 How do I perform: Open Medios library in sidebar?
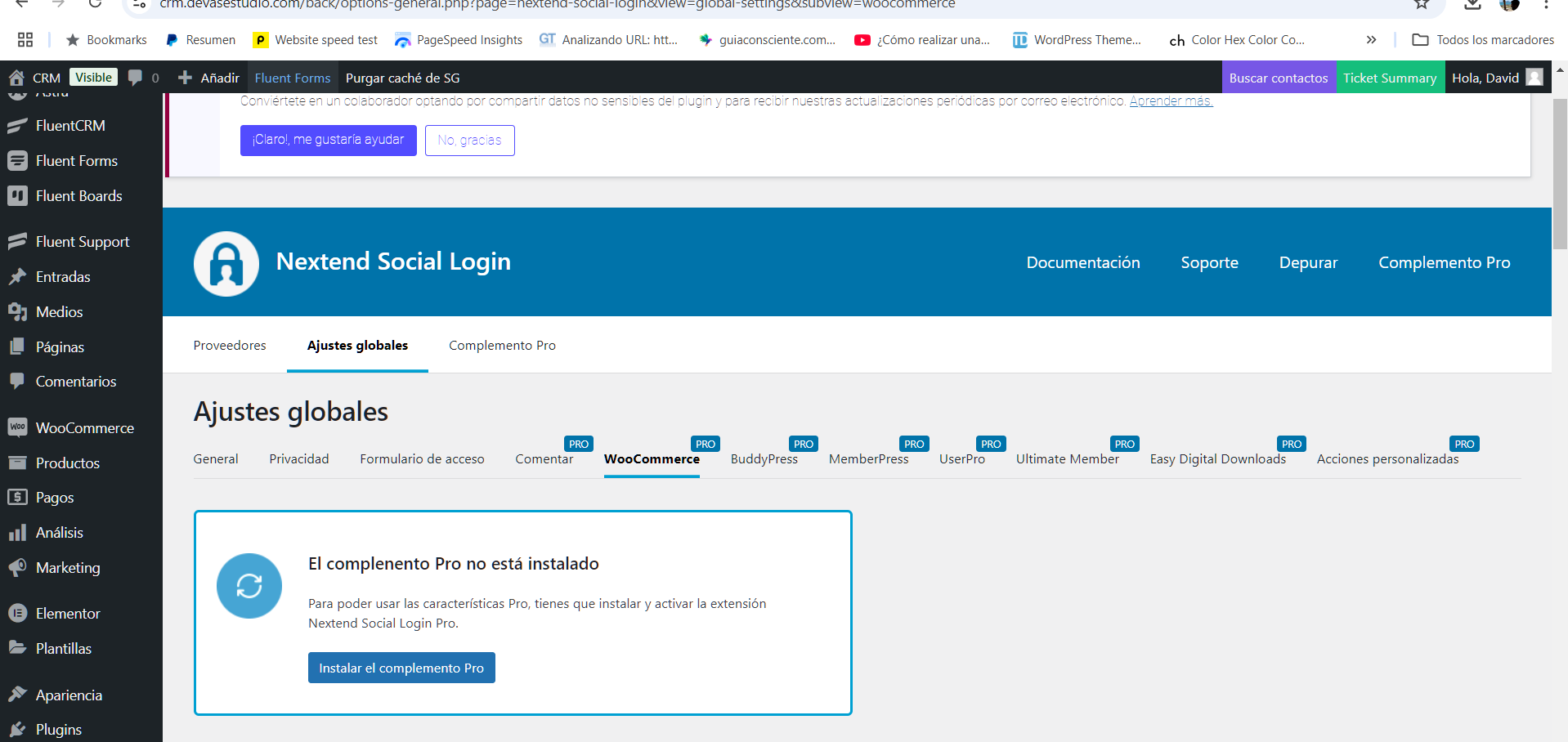pyautogui.click(x=59, y=312)
